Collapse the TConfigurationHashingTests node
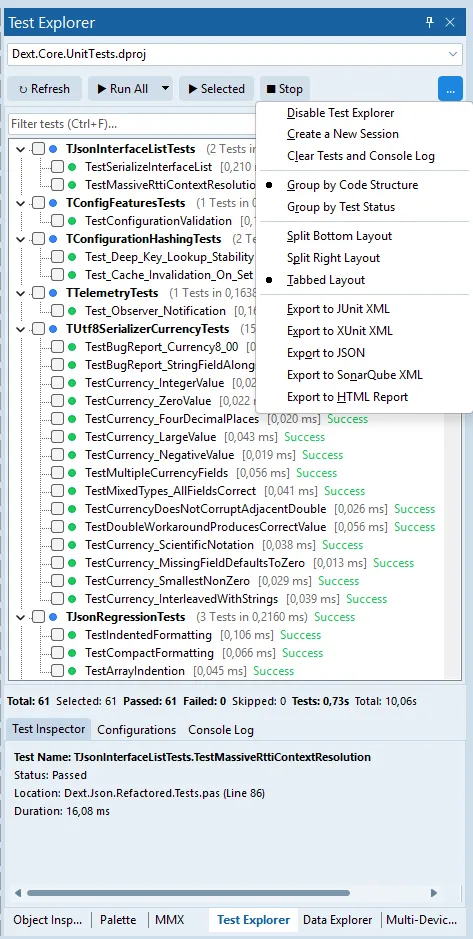Screen dimensions: 473x939 pyautogui.click(x=21, y=239)
